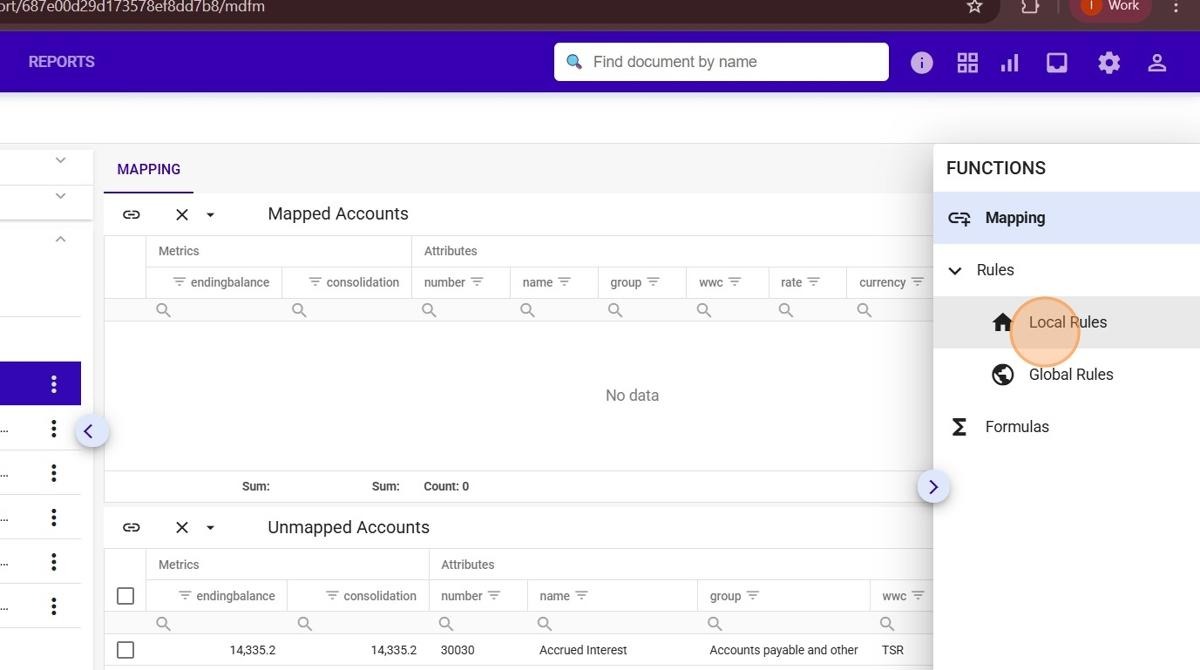Screen dimensions: 1200x670
Task: Click the X icon above Unmapped Accounts
Action: (x=181, y=528)
